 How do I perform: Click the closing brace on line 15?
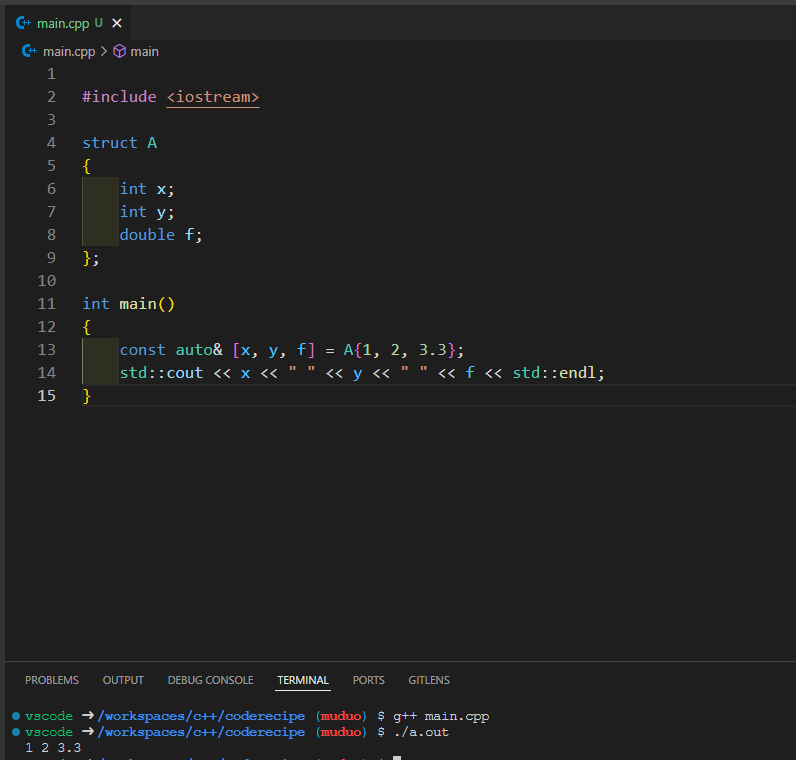87,395
